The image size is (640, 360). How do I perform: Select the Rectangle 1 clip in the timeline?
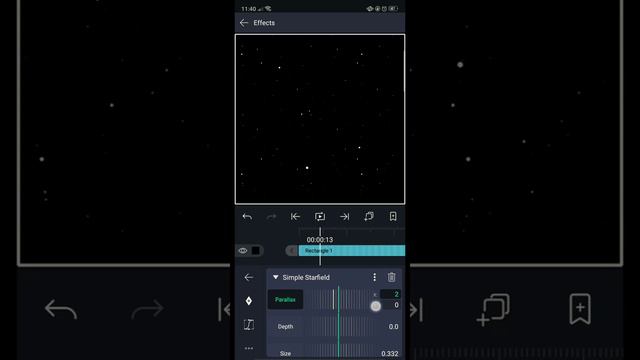[x=352, y=251]
